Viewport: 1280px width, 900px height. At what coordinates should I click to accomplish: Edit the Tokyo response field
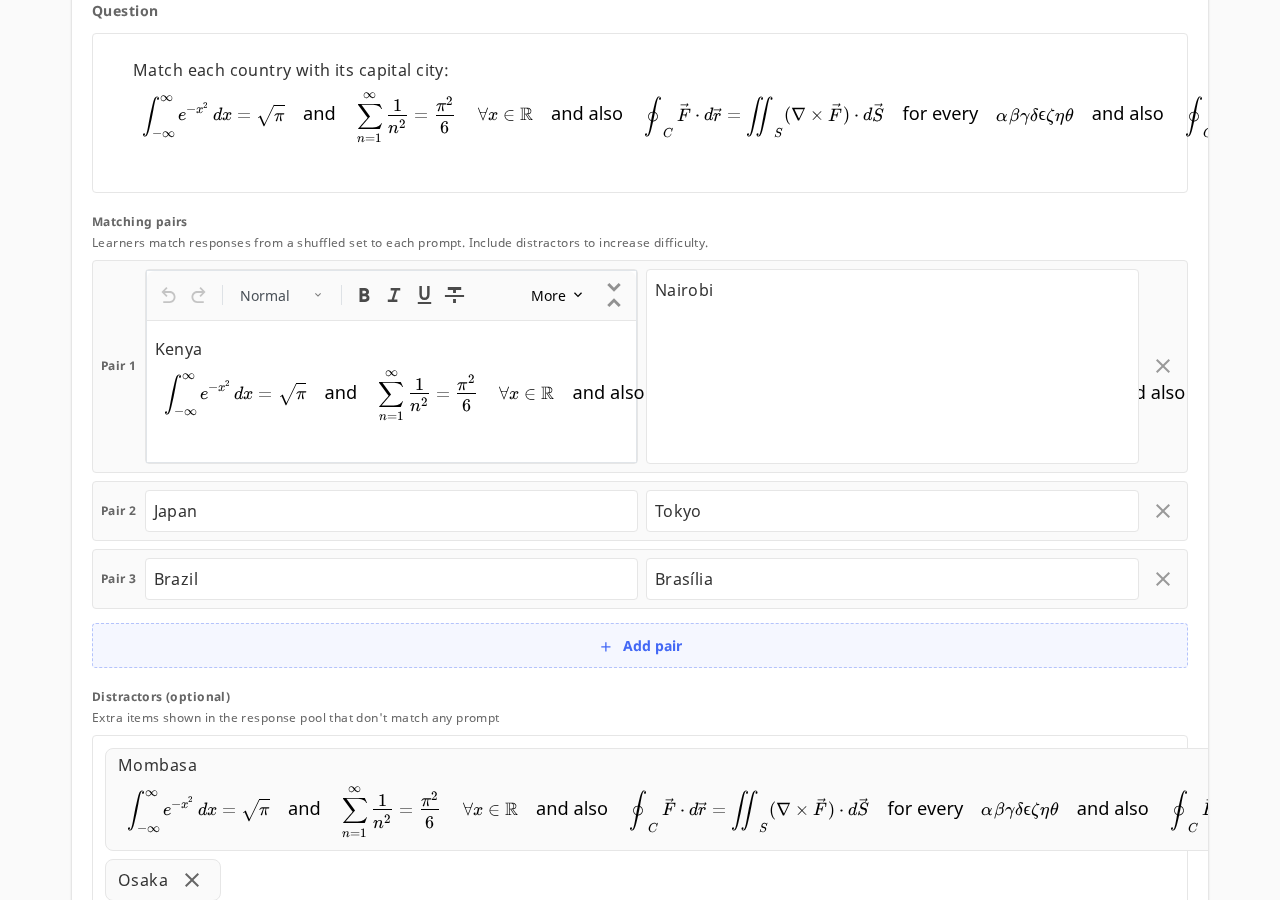[x=892, y=511]
